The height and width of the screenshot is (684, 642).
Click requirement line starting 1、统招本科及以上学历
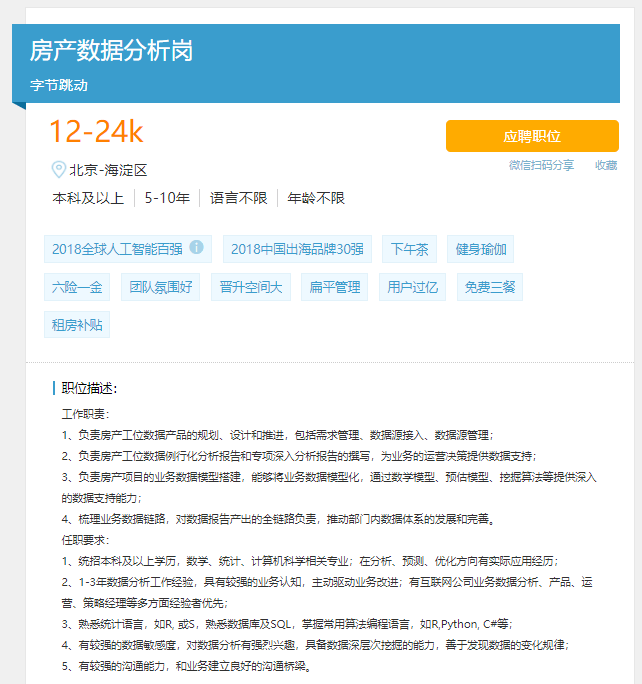[x=310, y=561]
